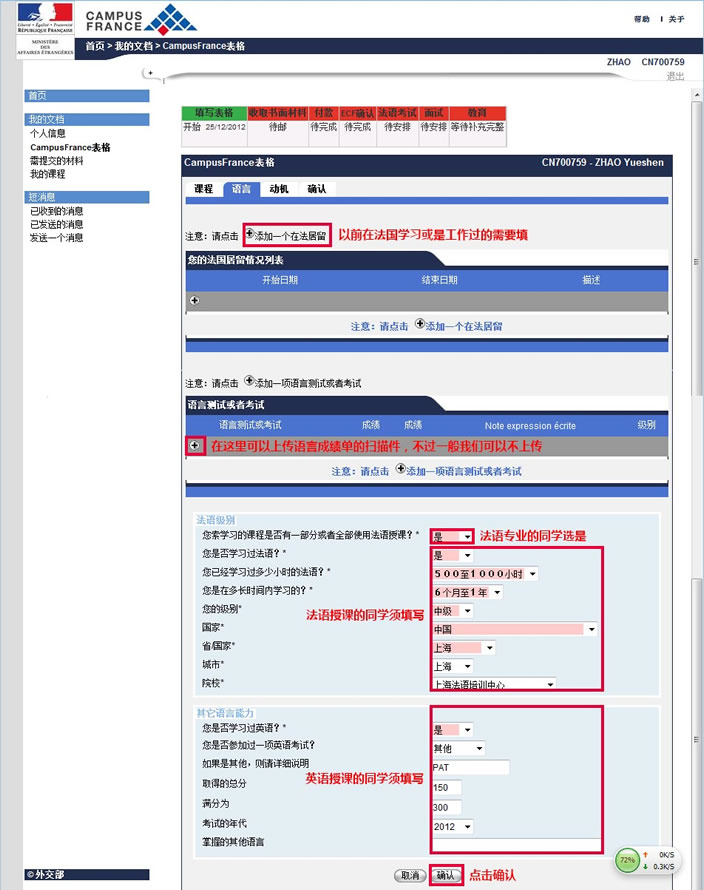The image size is (704, 890).
Task: Open 个人信息 in the sidebar
Action: click(x=48, y=133)
